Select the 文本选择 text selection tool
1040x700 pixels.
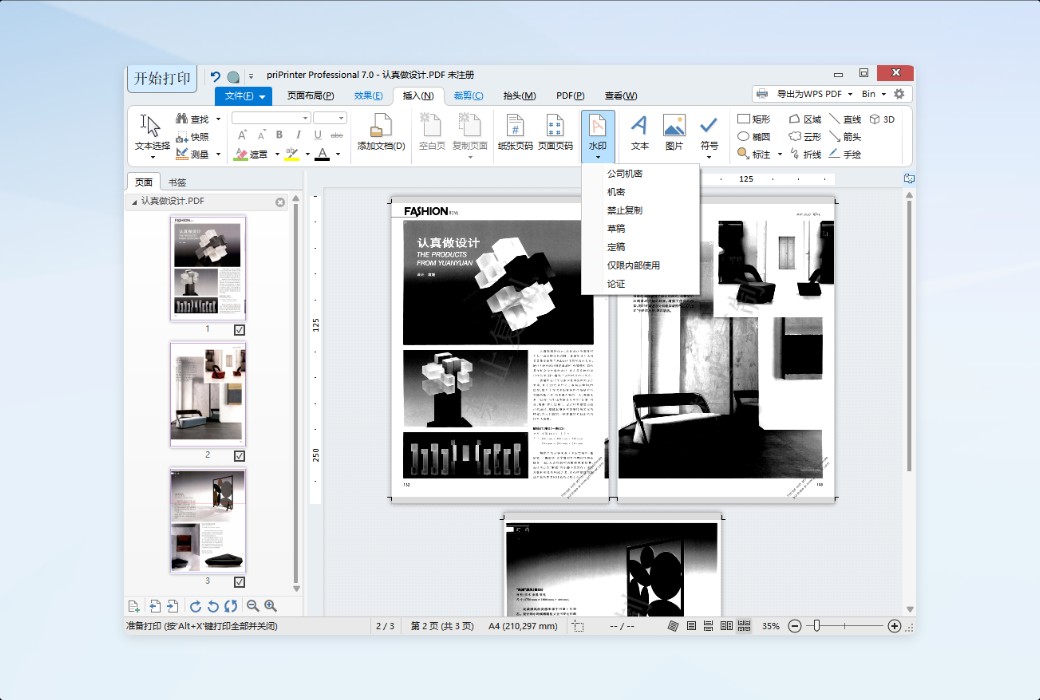pyautogui.click(x=152, y=135)
